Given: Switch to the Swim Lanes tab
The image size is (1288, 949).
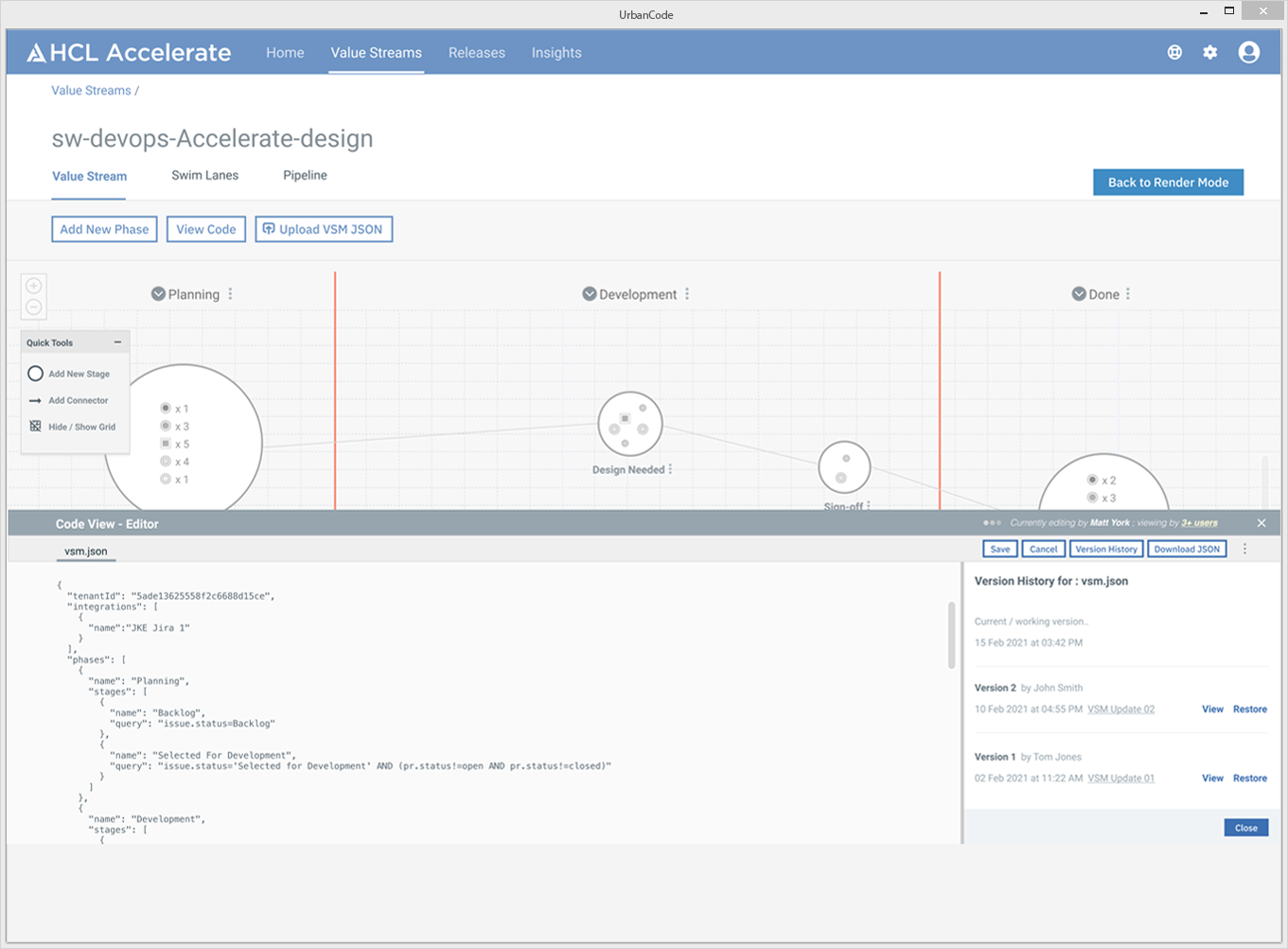Looking at the screenshot, I should pyautogui.click(x=204, y=175).
